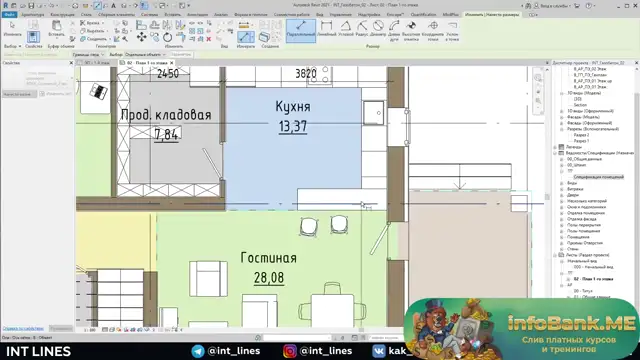Expand the Легенды tree node

555,147
